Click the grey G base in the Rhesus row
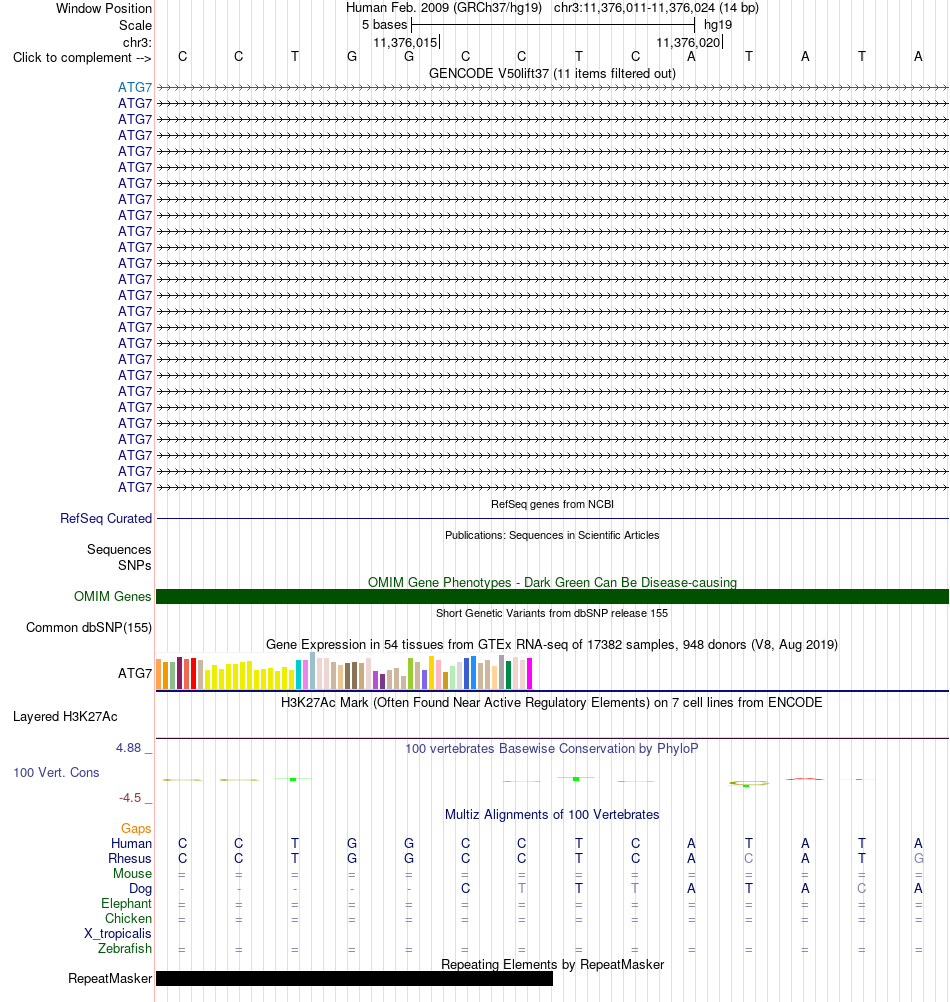 click(918, 859)
